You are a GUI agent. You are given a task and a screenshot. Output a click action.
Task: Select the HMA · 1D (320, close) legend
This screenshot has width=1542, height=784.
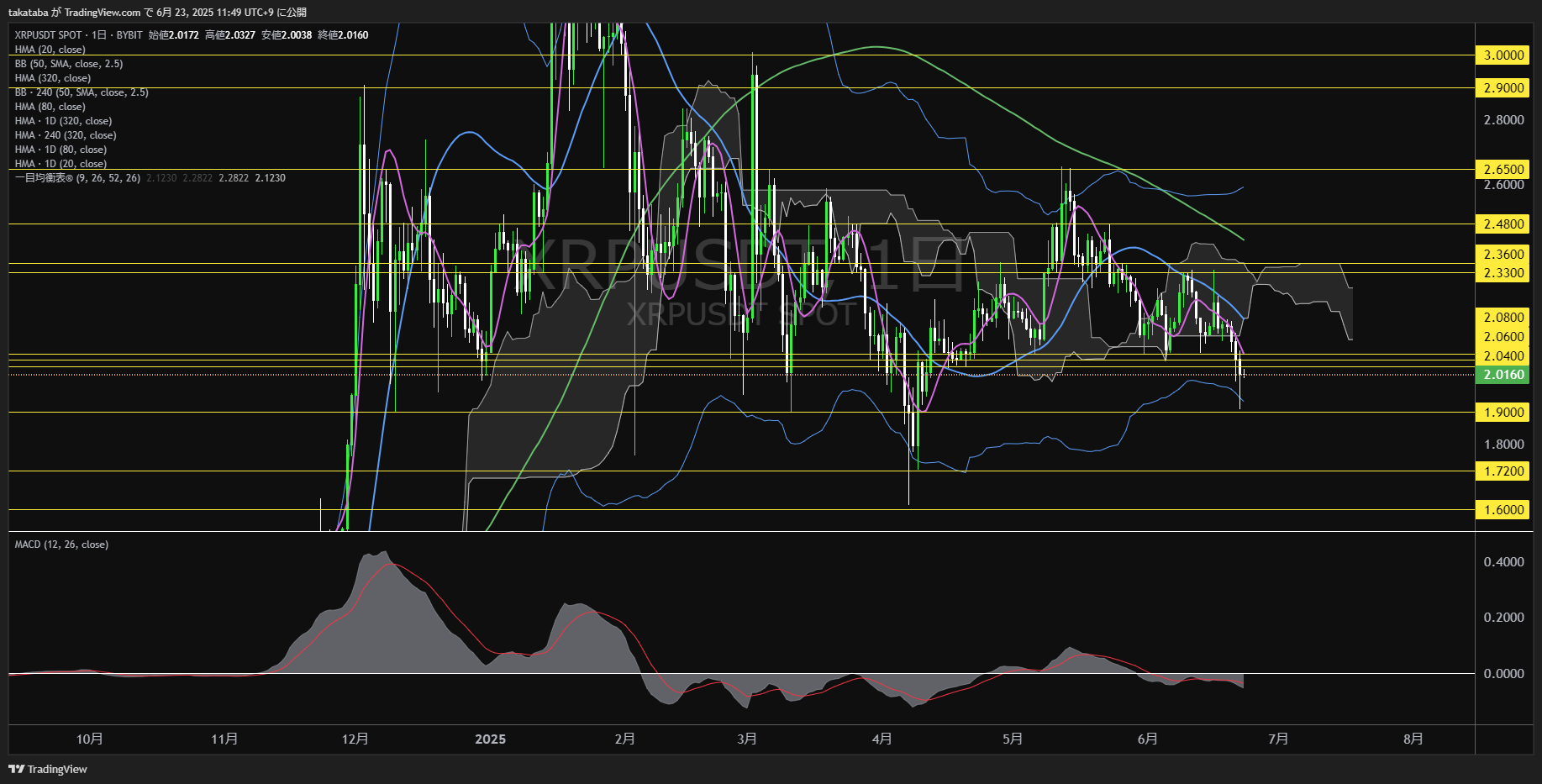point(63,121)
